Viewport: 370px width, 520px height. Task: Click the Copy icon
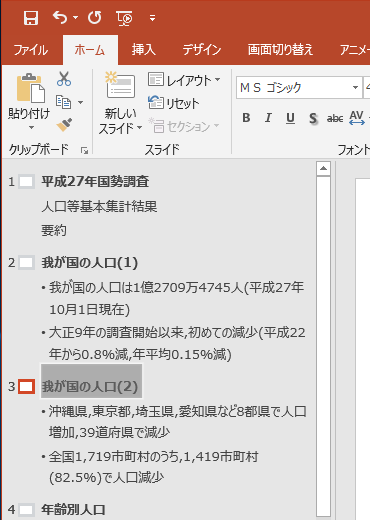(x=63, y=102)
